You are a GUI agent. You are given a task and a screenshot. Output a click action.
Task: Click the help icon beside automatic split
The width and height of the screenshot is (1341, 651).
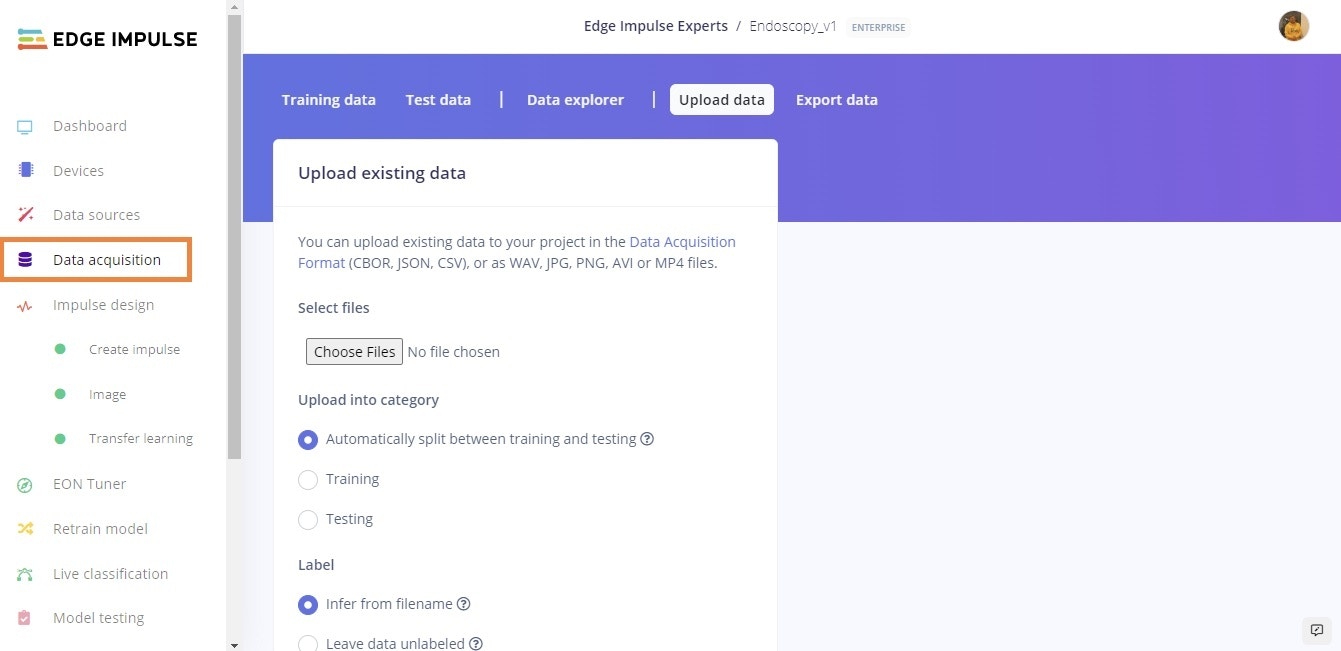click(x=647, y=439)
